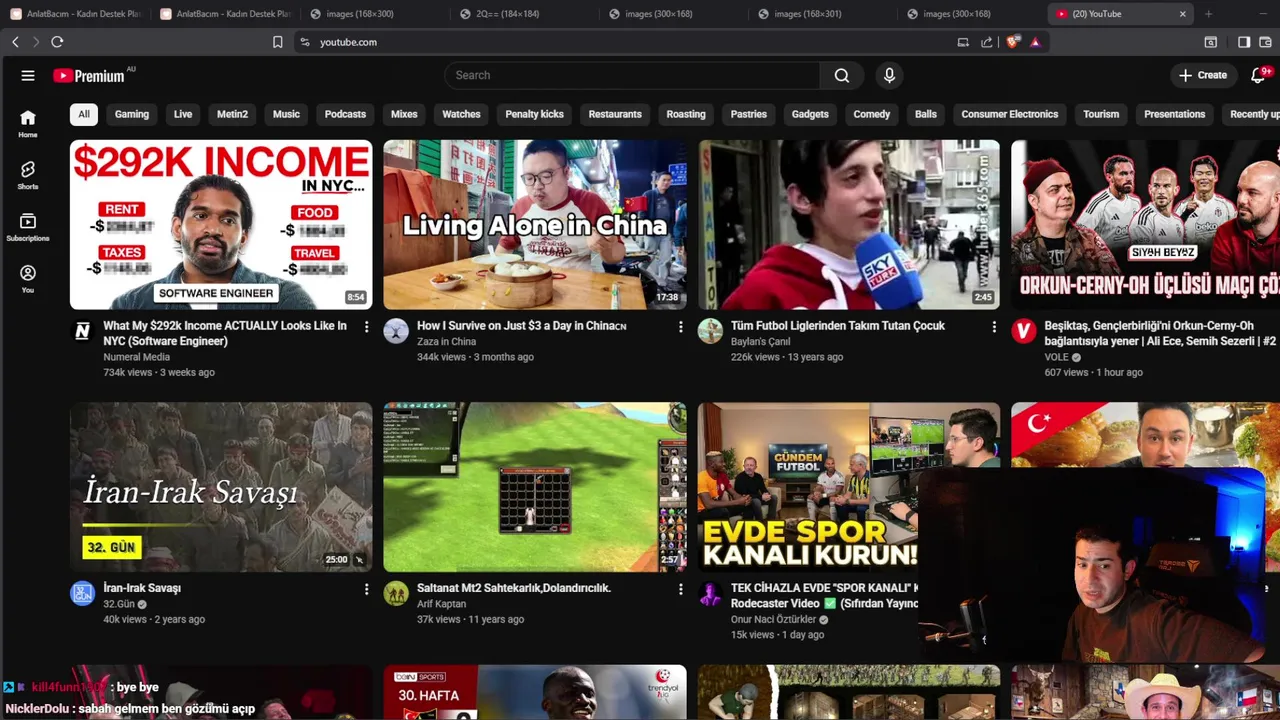Open Numeral Media channel avatar
The image size is (1280, 720).
pos(82,331)
